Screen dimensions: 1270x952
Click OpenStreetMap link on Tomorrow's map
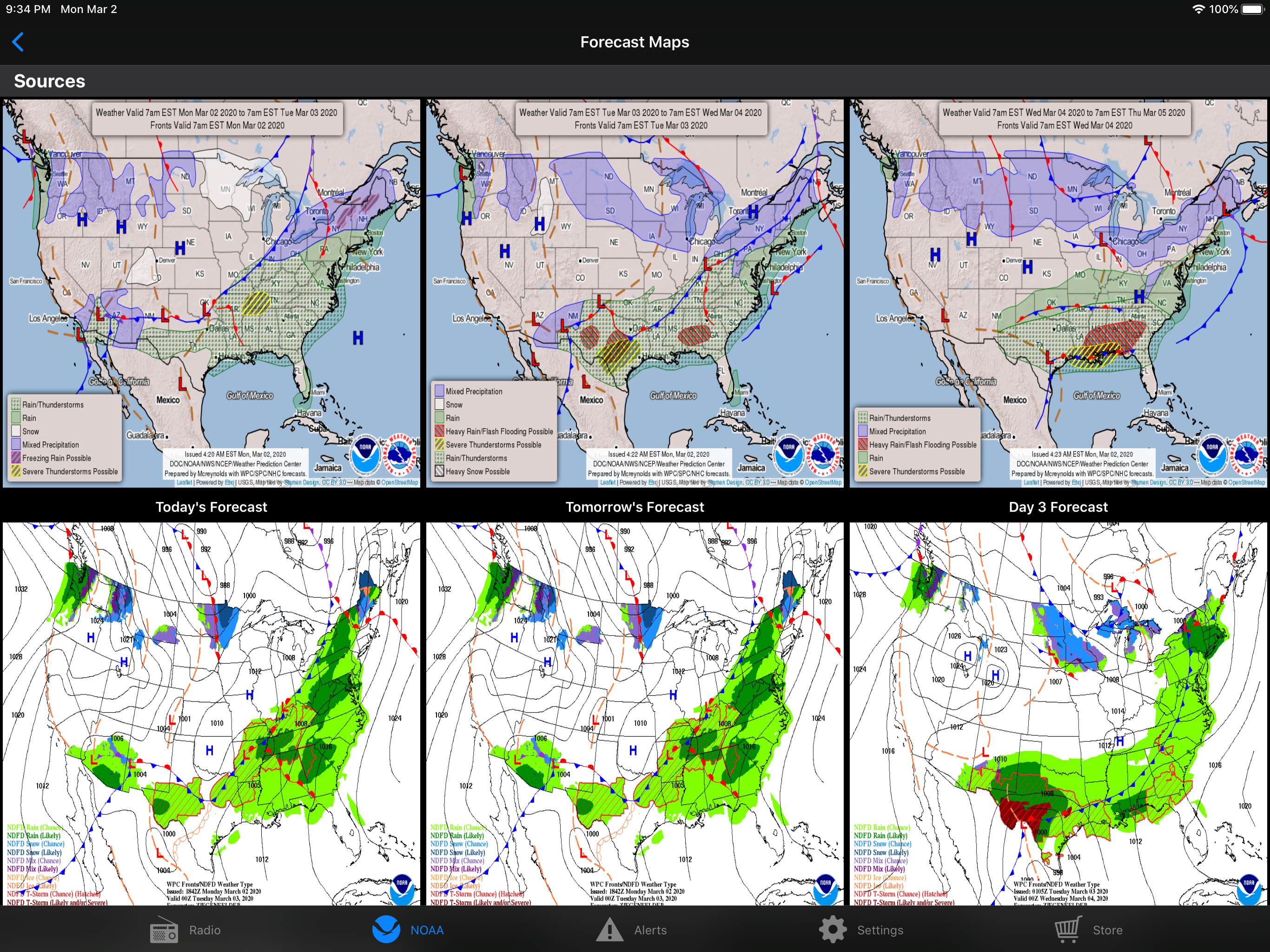pos(823,483)
